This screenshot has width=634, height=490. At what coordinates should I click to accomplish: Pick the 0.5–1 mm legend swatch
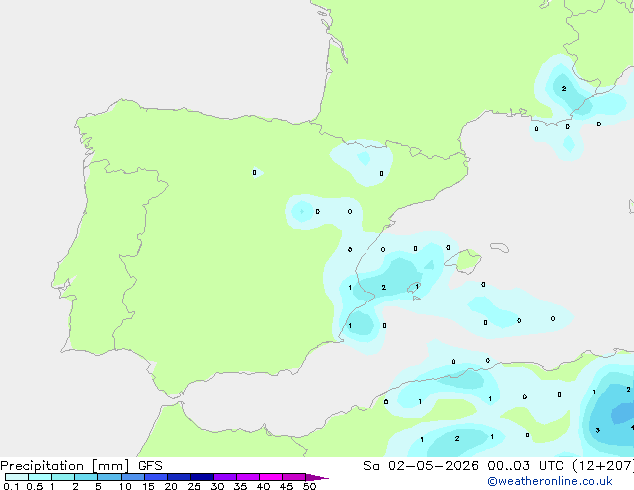tap(40, 477)
